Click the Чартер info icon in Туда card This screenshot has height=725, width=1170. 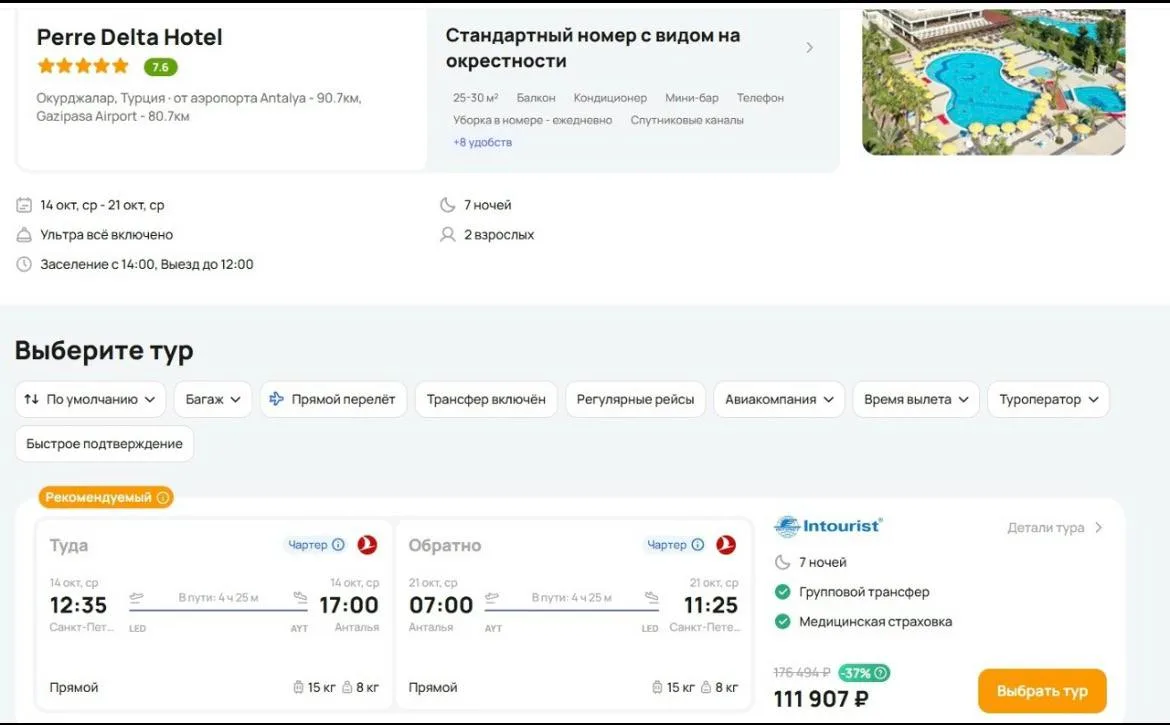click(x=338, y=544)
